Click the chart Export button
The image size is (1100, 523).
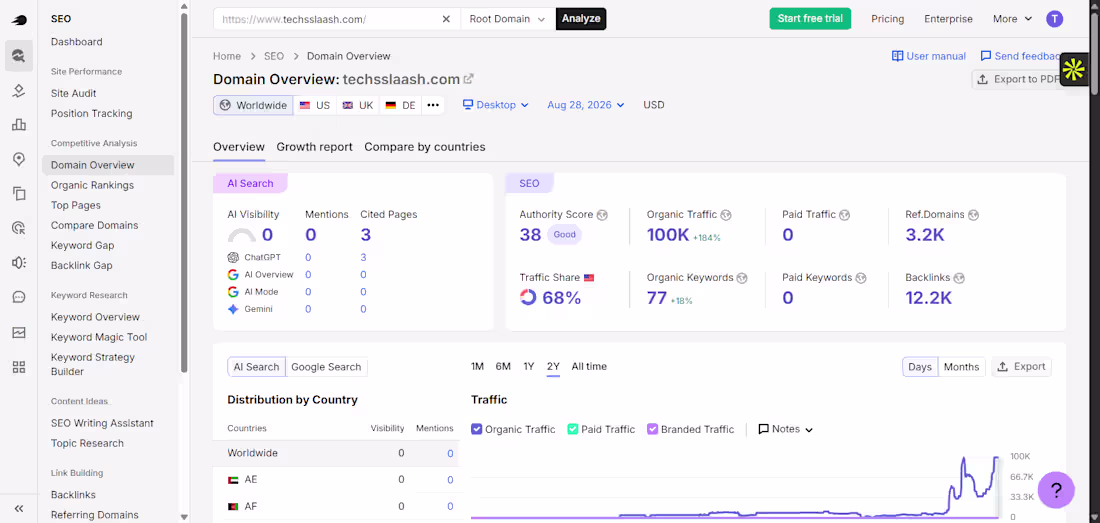[x=1021, y=367]
